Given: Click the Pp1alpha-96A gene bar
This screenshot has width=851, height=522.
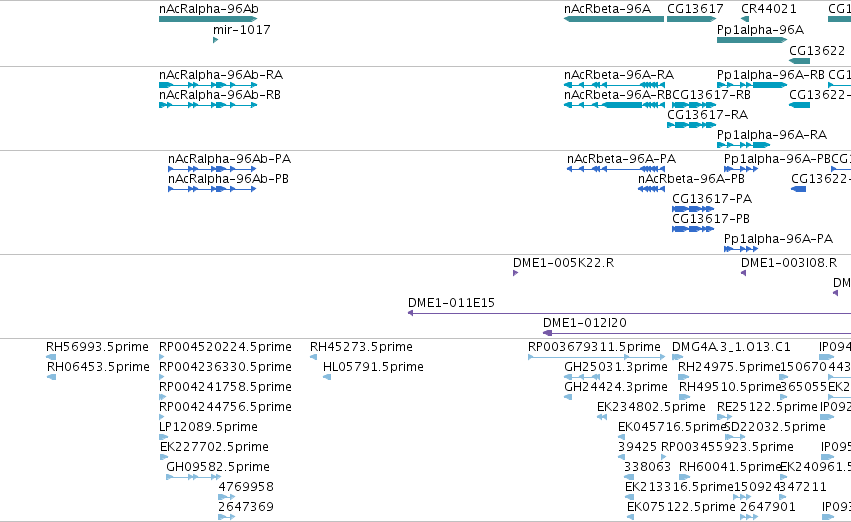Looking at the screenshot, I should (752, 40).
